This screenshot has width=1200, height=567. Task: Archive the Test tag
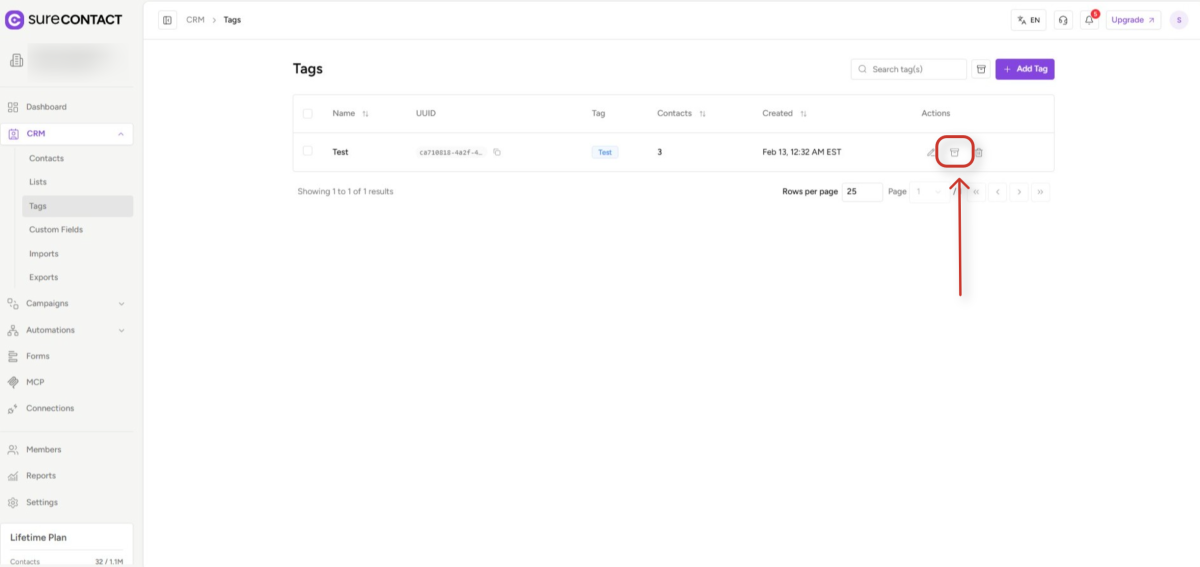click(954, 152)
